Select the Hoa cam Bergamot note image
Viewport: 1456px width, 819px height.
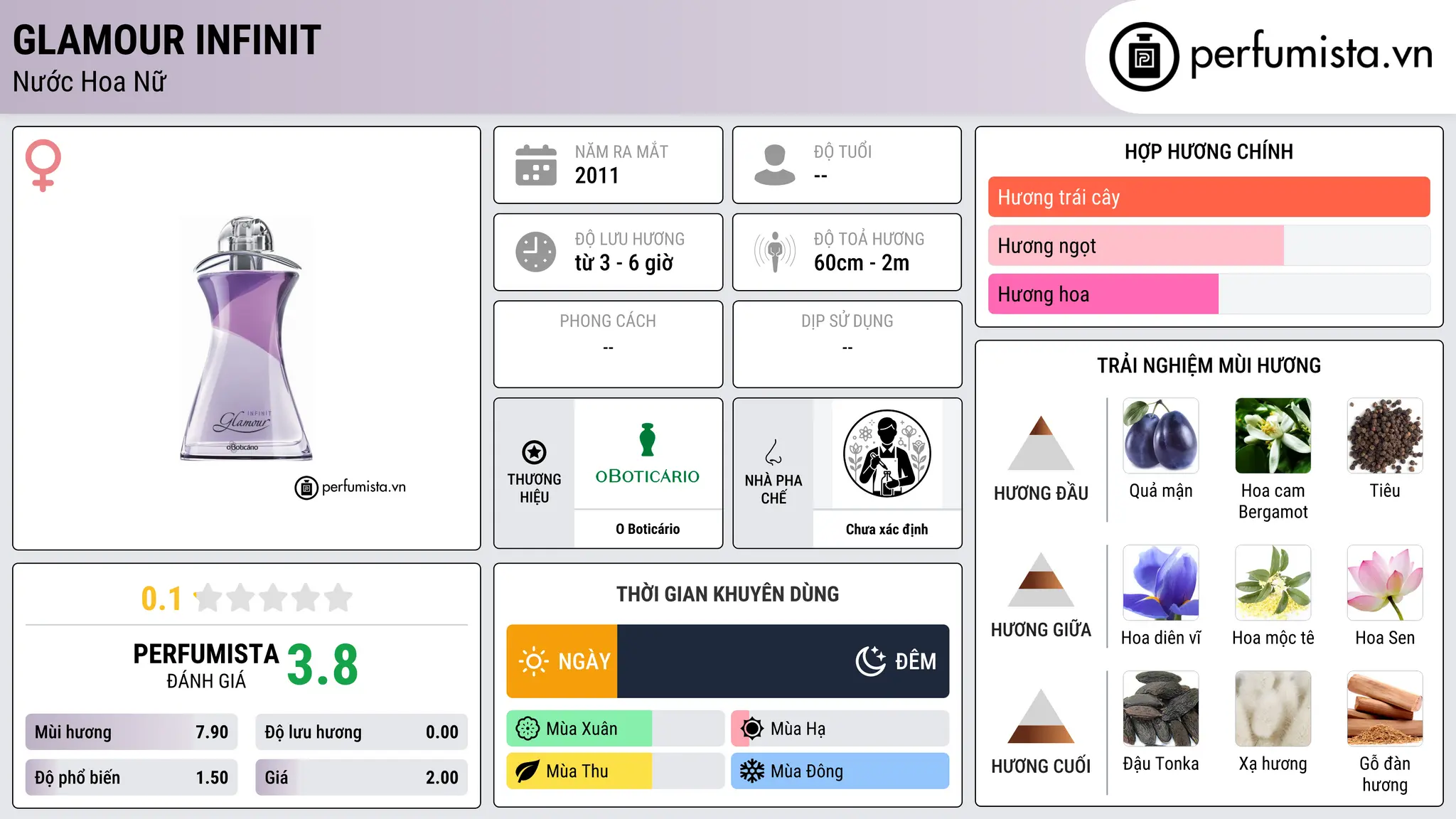[1273, 436]
